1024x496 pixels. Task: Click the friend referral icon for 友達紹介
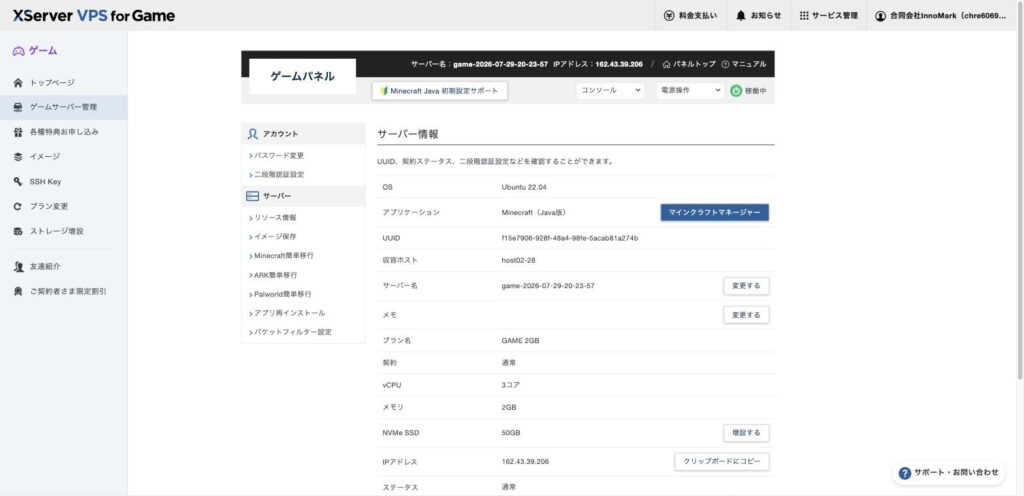(18, 267)
